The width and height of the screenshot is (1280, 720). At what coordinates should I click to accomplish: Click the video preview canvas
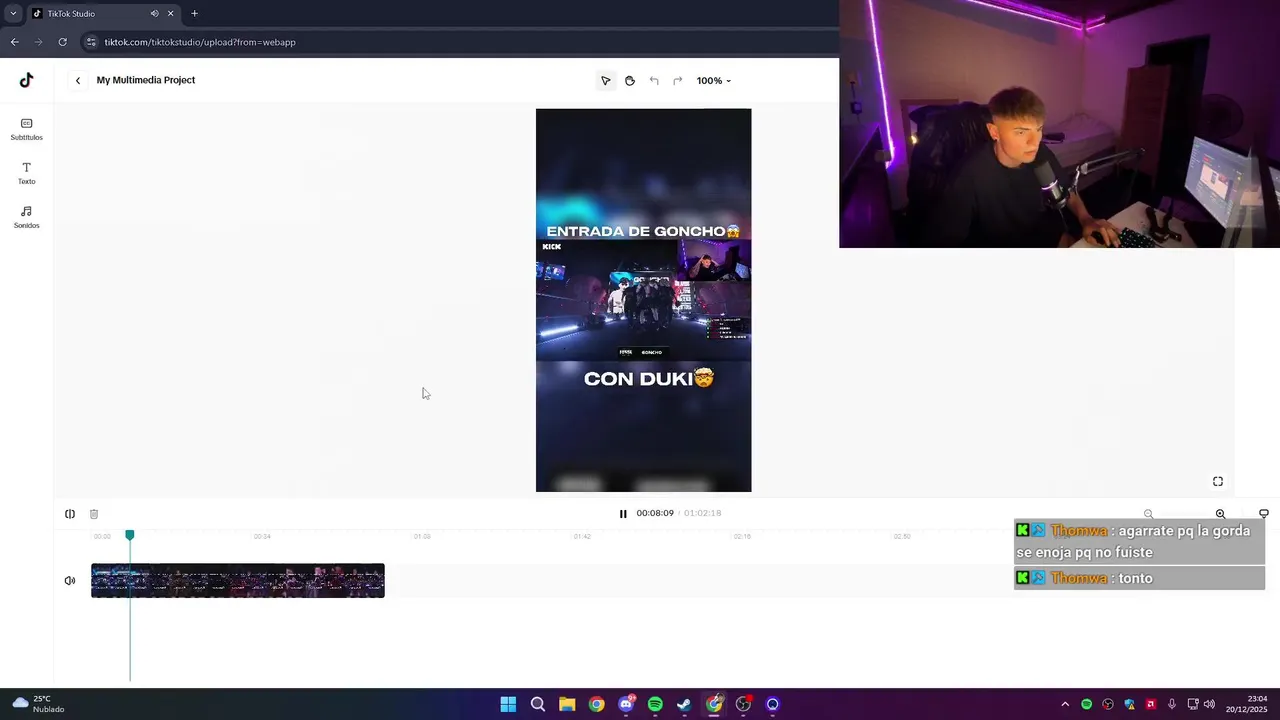[x=643, y=300]
